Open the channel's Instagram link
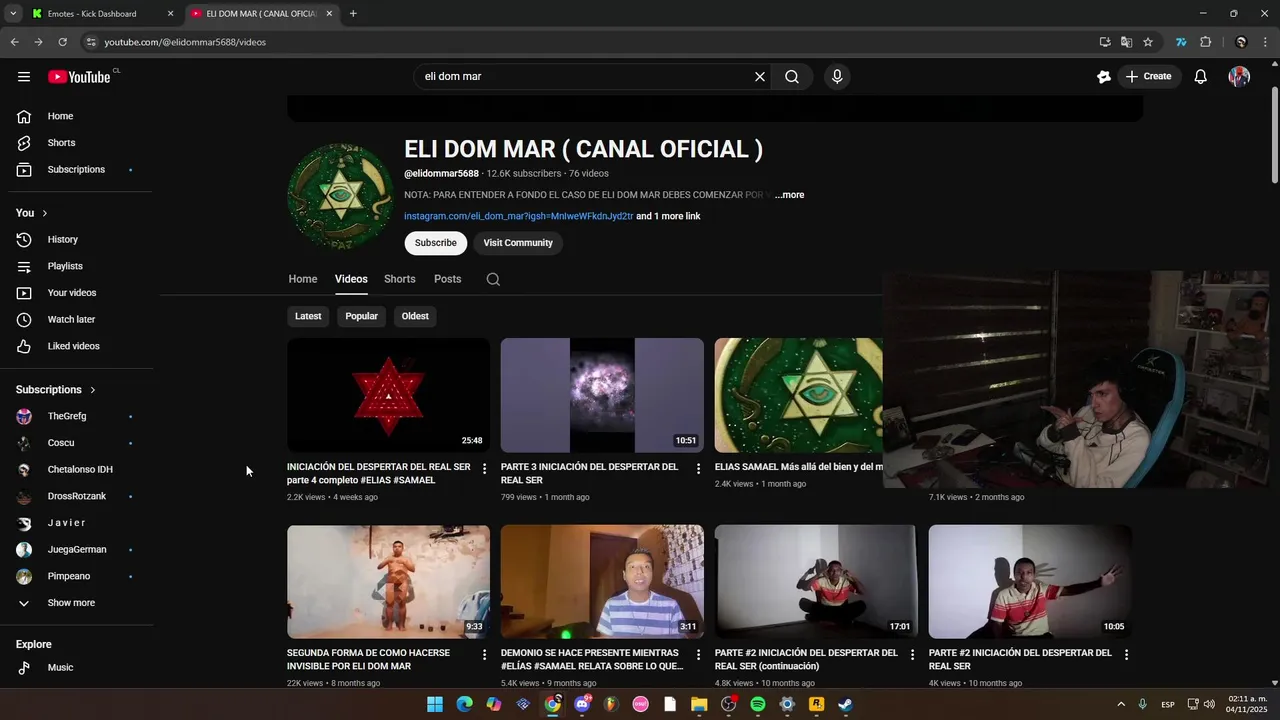The height and width of the screenshot is (720, 1280). 518,216
